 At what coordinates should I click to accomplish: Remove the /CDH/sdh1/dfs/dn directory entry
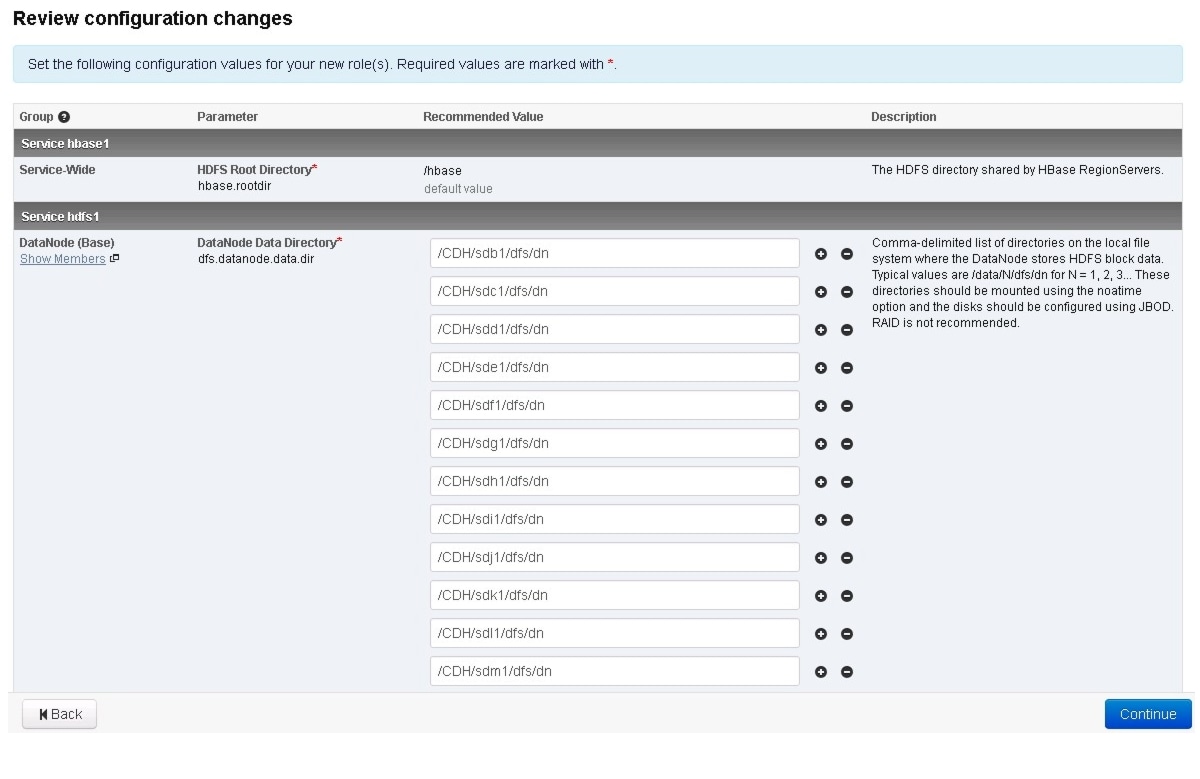[847, 482]
